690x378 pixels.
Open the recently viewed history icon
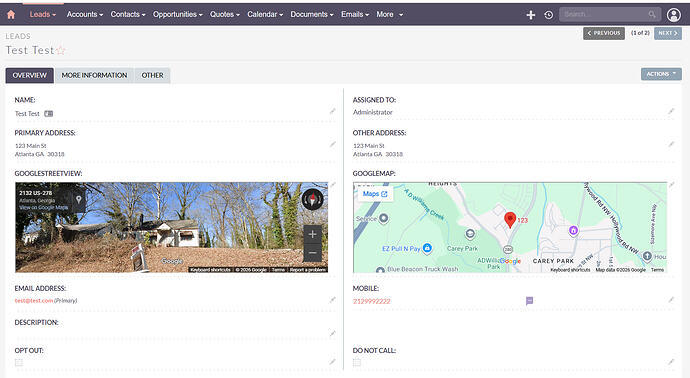(x=548, y=15)
